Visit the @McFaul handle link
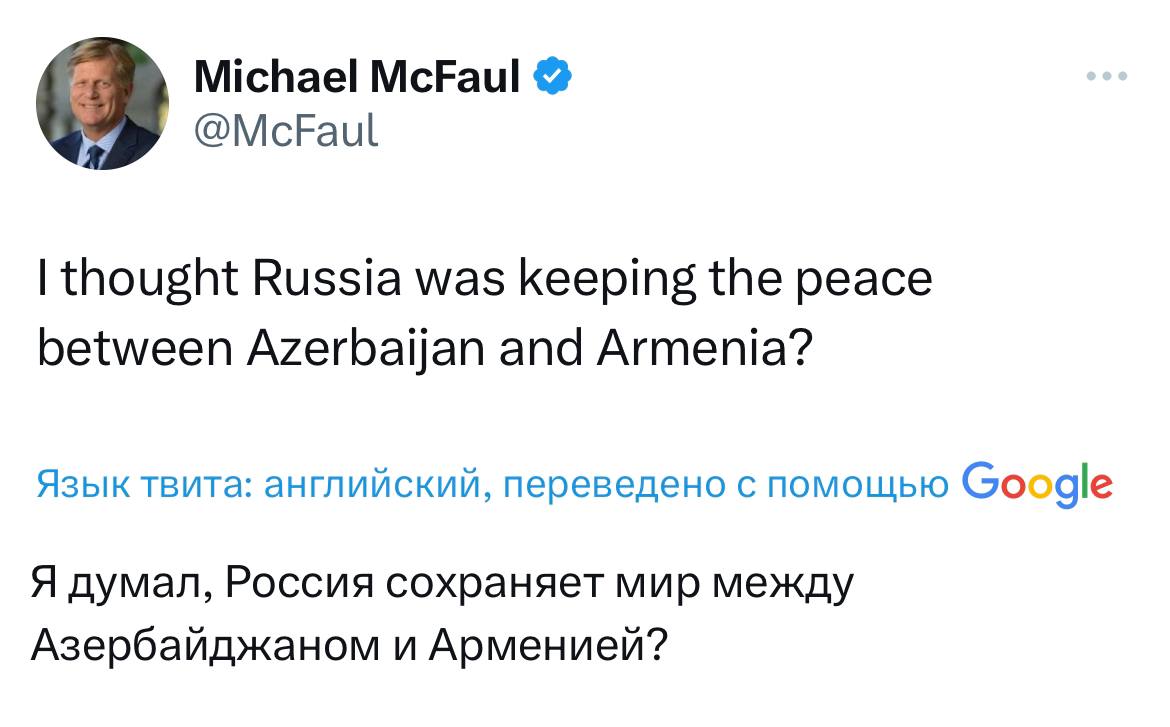Viewport: 1170px width, 727px height. coord(286,131)
